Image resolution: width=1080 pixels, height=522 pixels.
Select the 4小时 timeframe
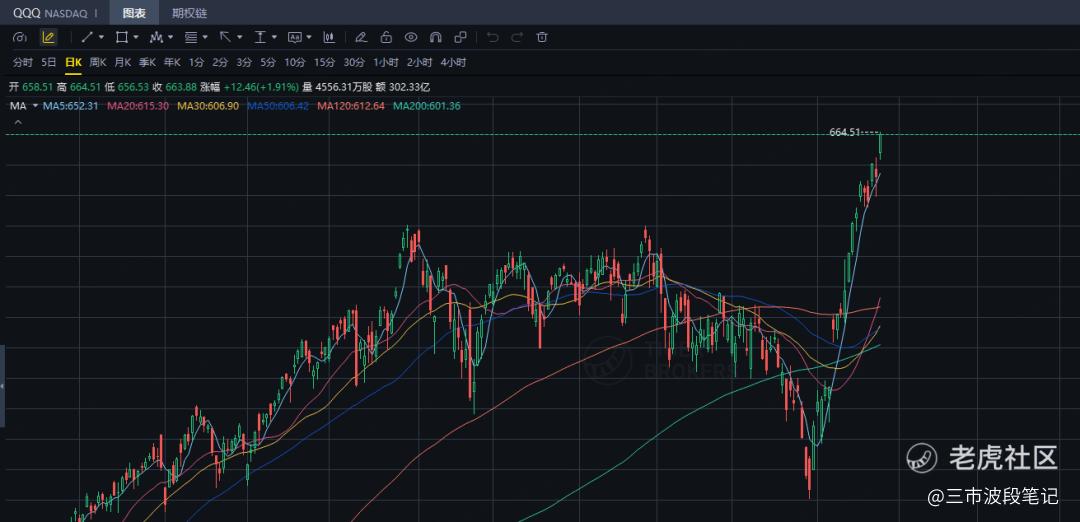pyautogui.click(x=453, y=63)
